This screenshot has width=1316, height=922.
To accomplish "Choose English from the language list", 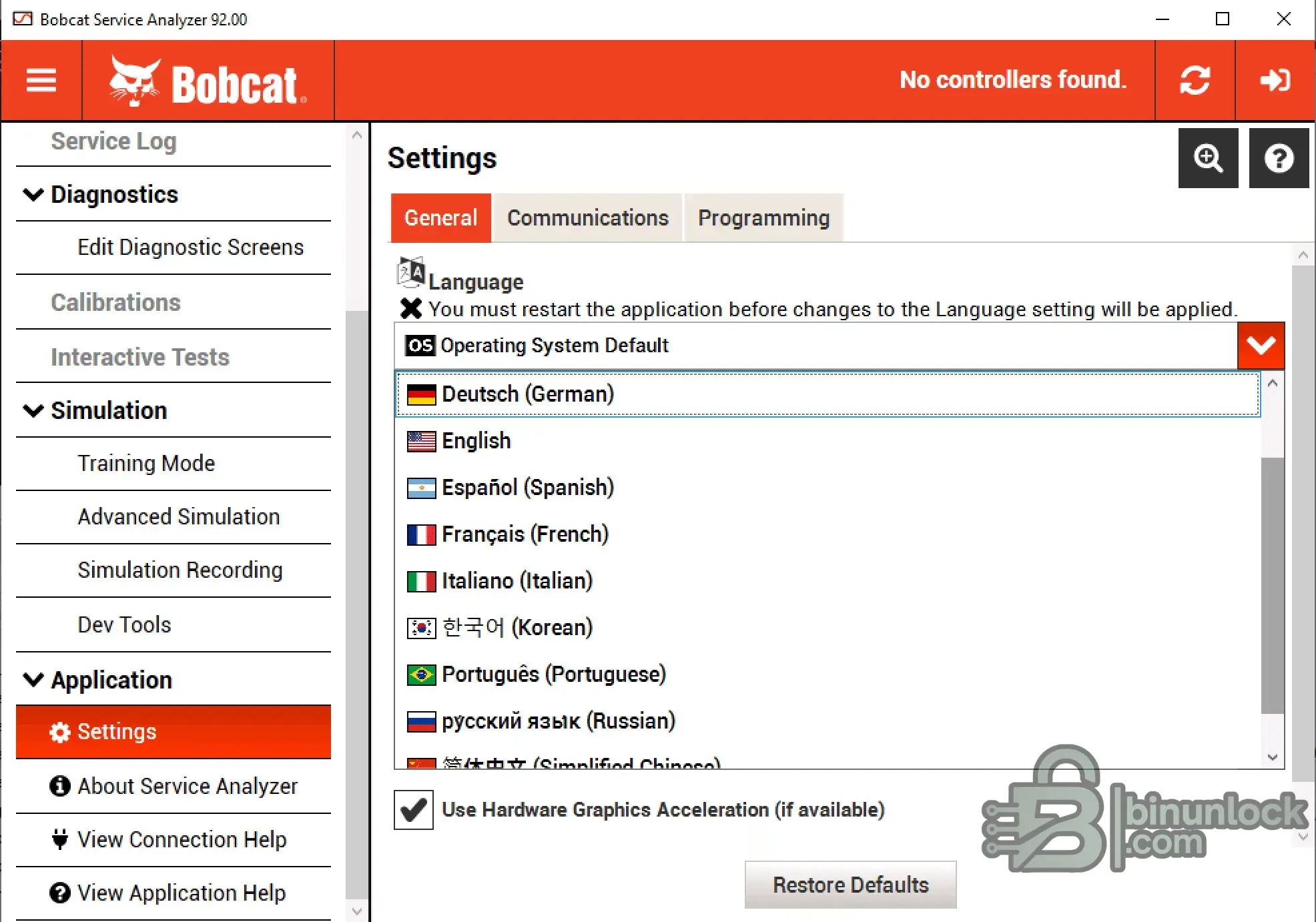I will 828,441.
